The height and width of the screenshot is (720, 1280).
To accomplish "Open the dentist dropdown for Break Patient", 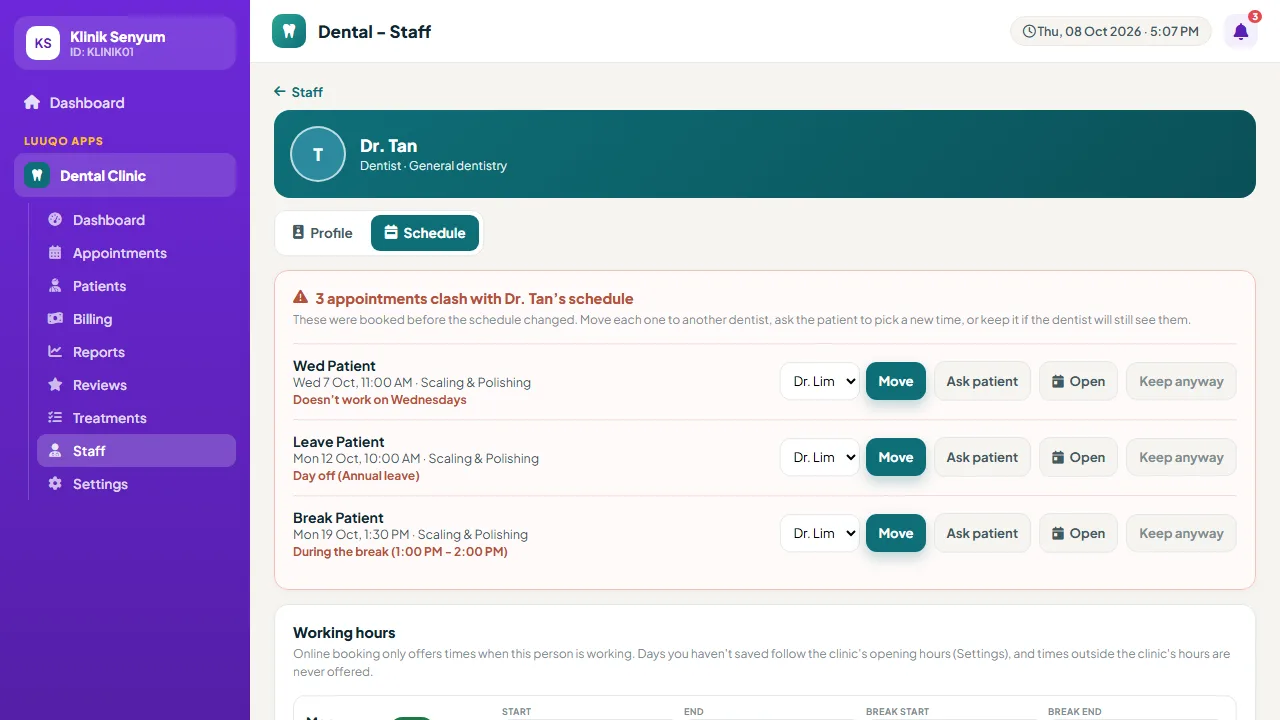I will [x=820, y=533].
